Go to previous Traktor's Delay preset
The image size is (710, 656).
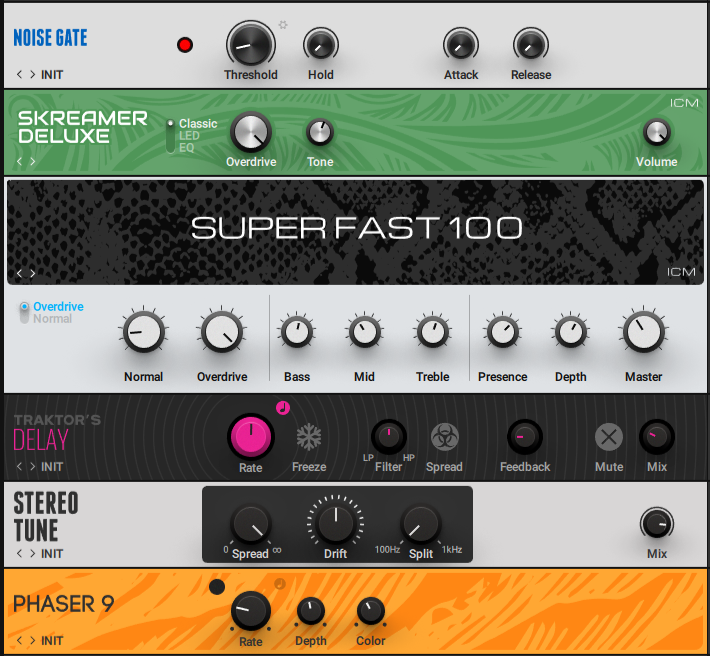[x=19, y=466]
